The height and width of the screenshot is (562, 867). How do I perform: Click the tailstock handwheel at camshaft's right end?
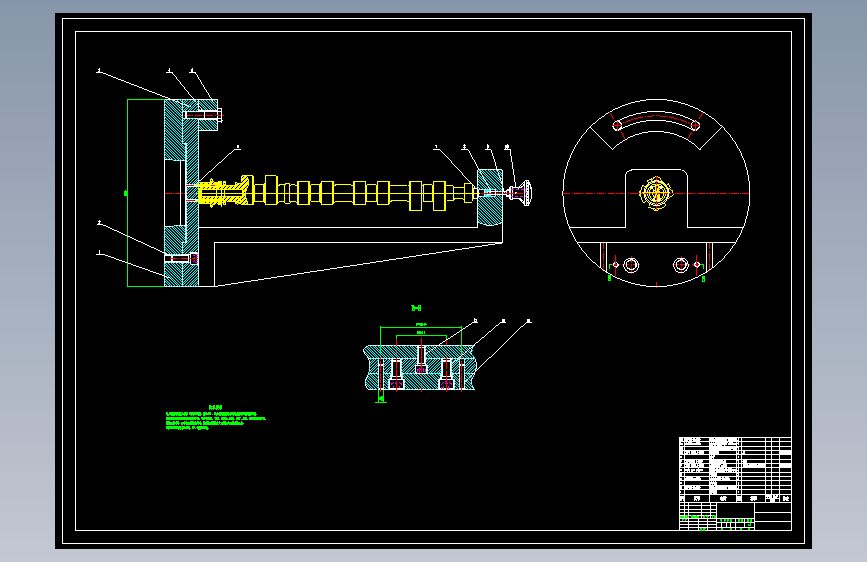(x=520, y=192)
